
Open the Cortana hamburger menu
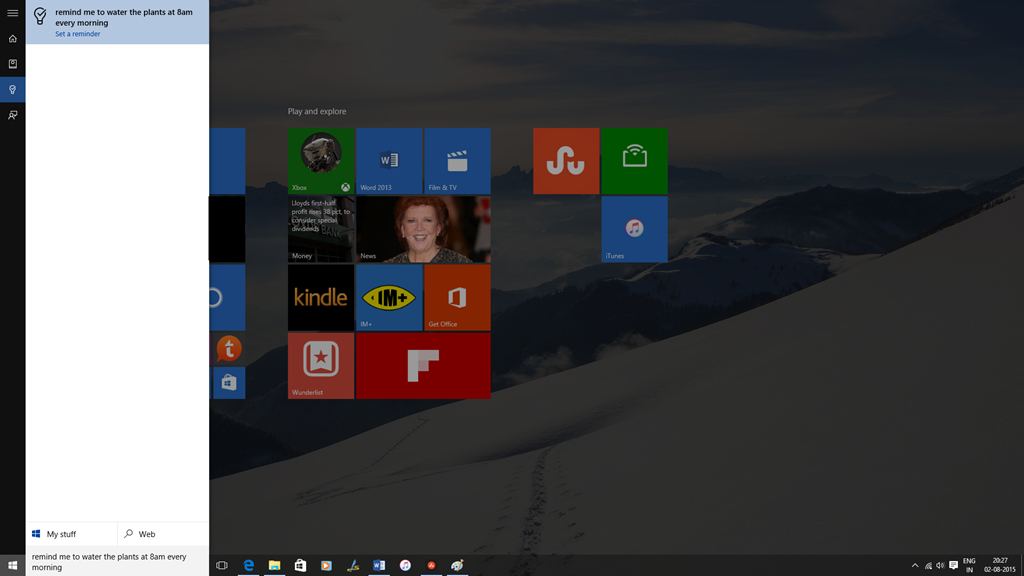[x=12, y=13]
